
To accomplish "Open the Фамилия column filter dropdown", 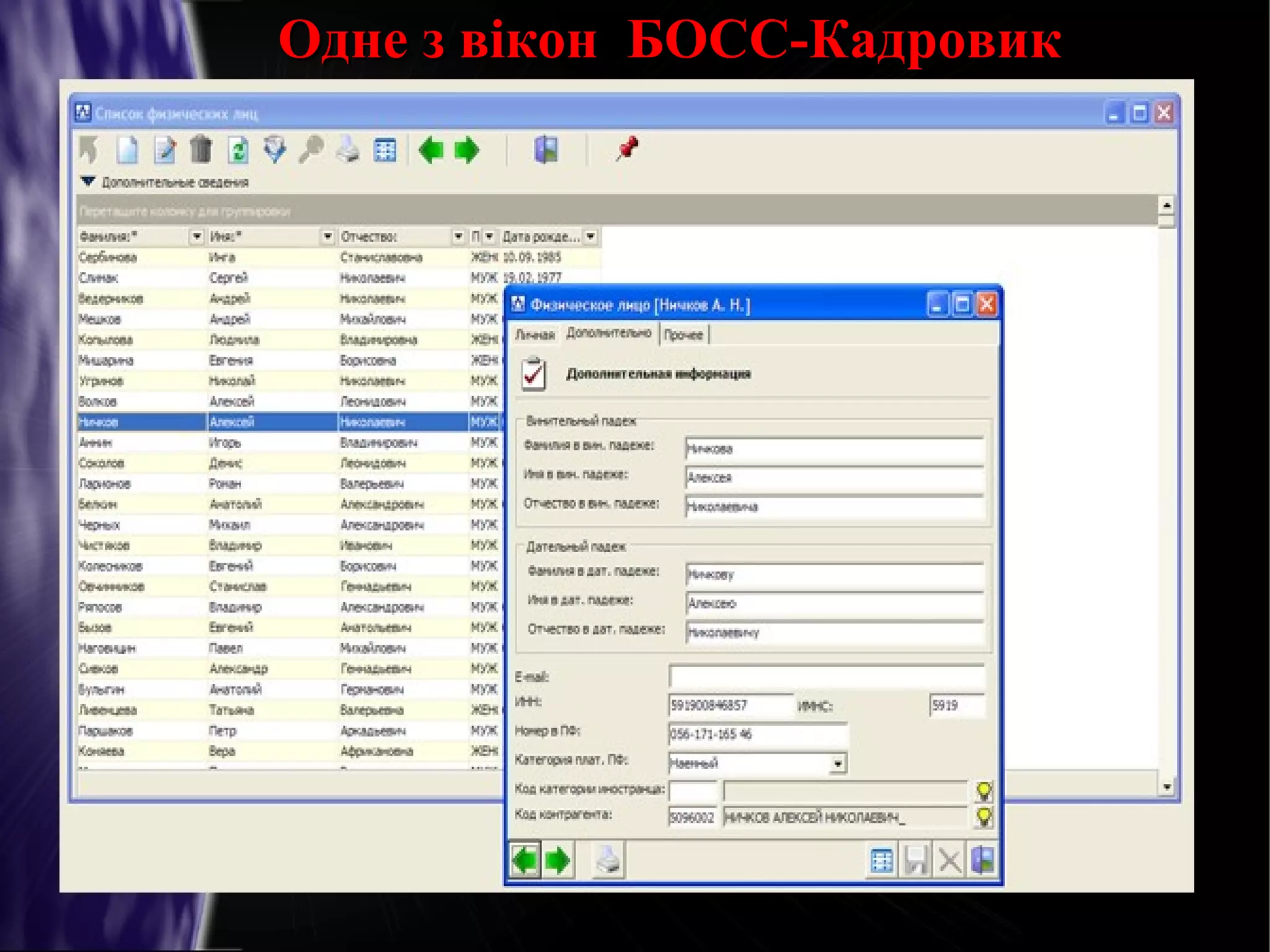I will pyautogui.click(x=197, y=236).
